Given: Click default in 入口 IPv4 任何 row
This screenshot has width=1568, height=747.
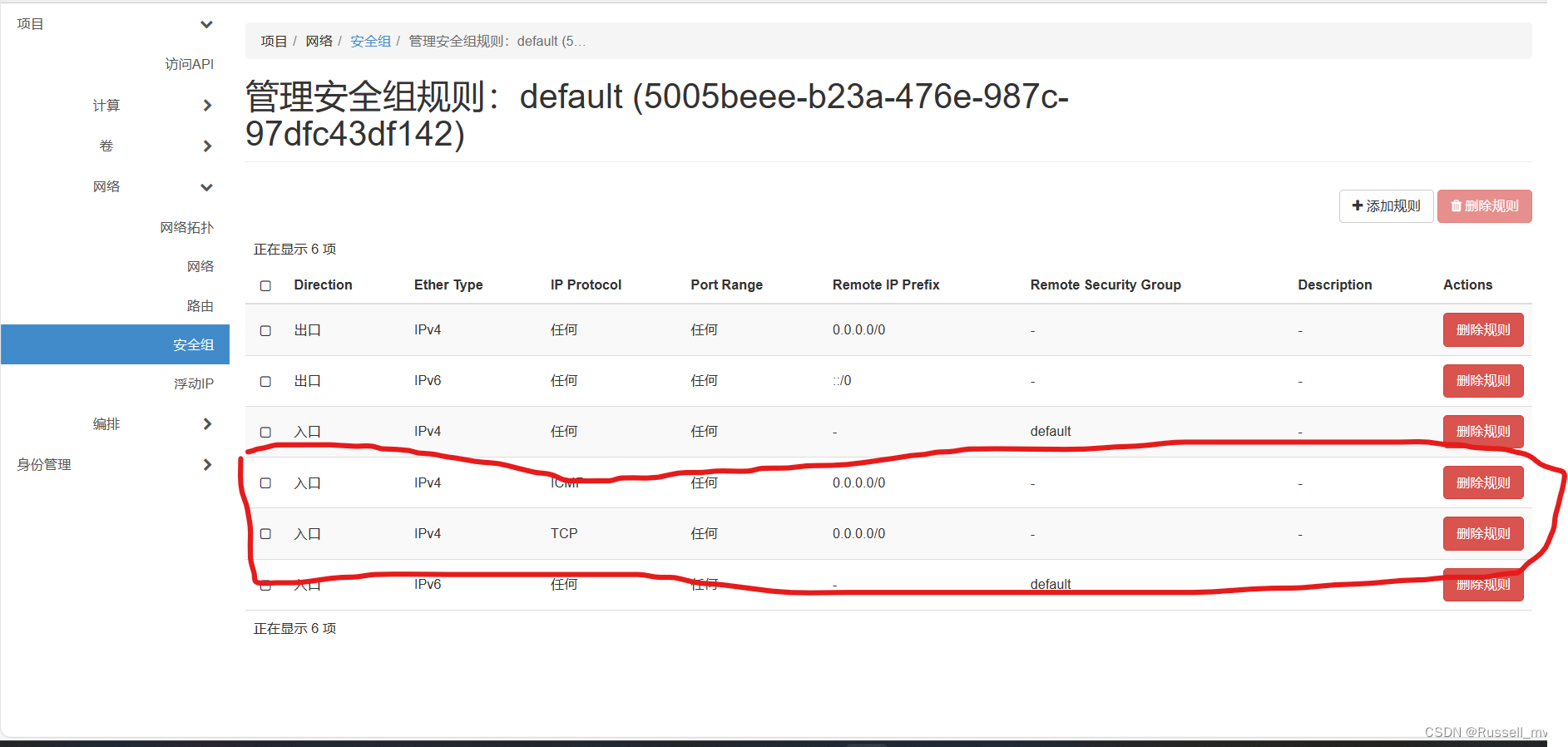Looking at the screenshot, I should click(x=1051, y=431).
